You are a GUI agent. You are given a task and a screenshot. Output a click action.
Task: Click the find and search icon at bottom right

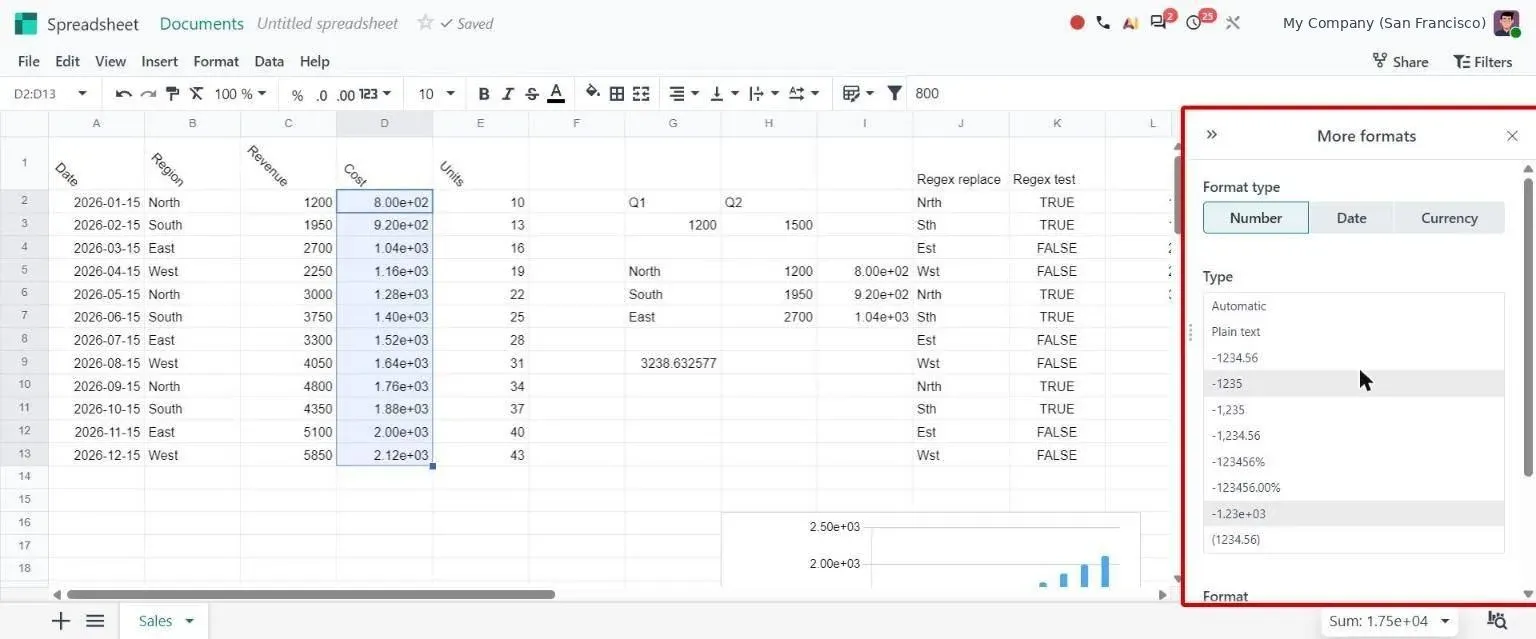coord(1497,621)
